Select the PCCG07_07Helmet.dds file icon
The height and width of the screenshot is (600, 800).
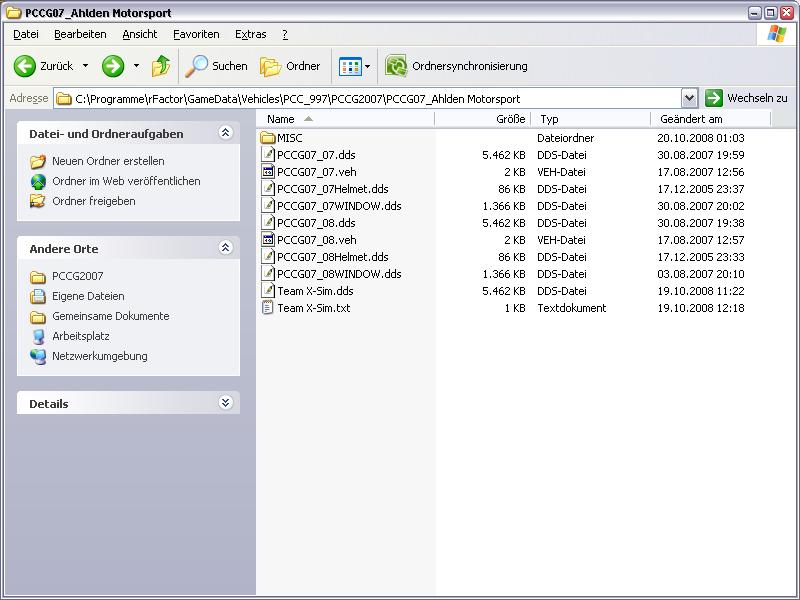[x=268, y=189]
